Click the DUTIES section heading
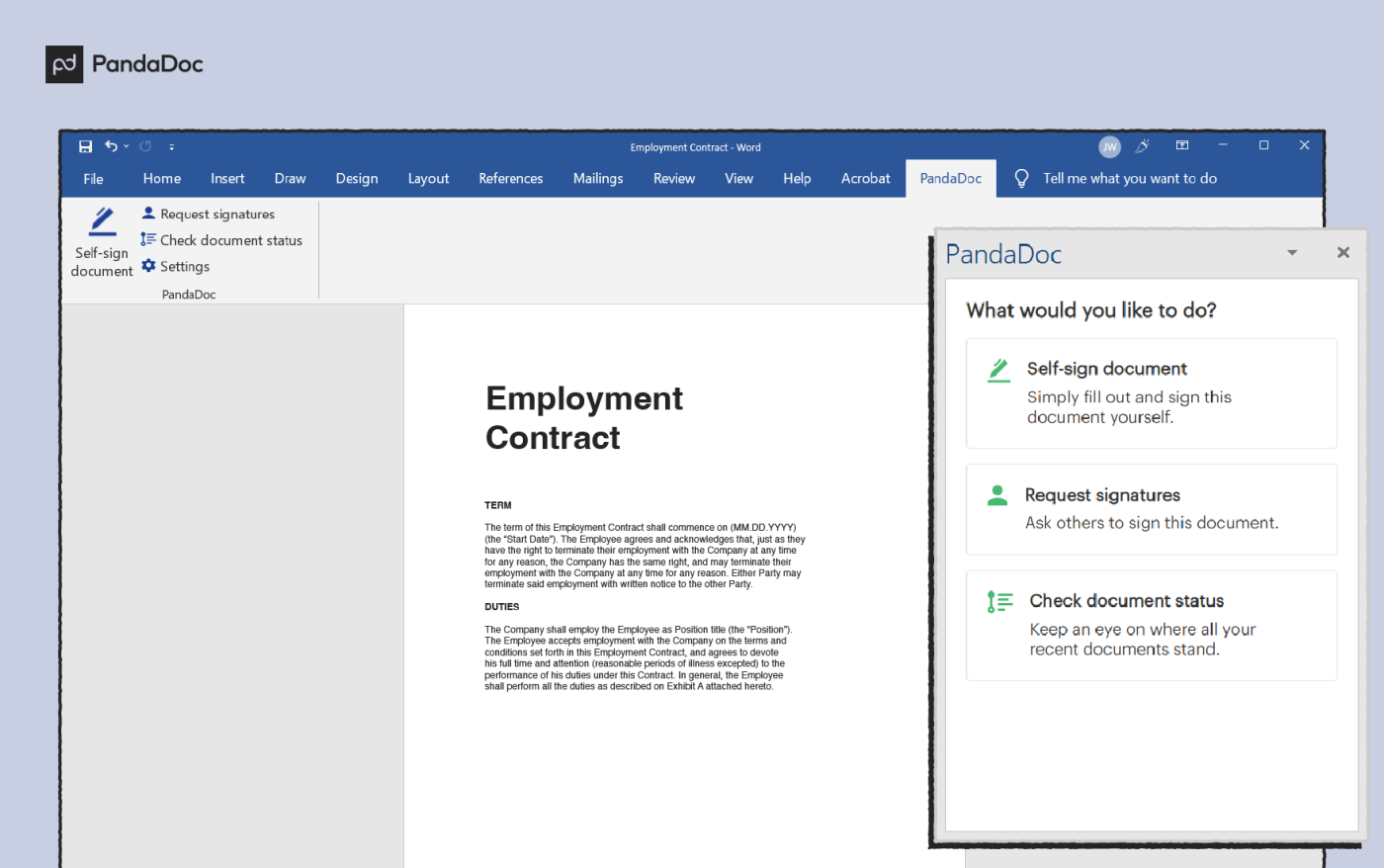 point(502,607)
